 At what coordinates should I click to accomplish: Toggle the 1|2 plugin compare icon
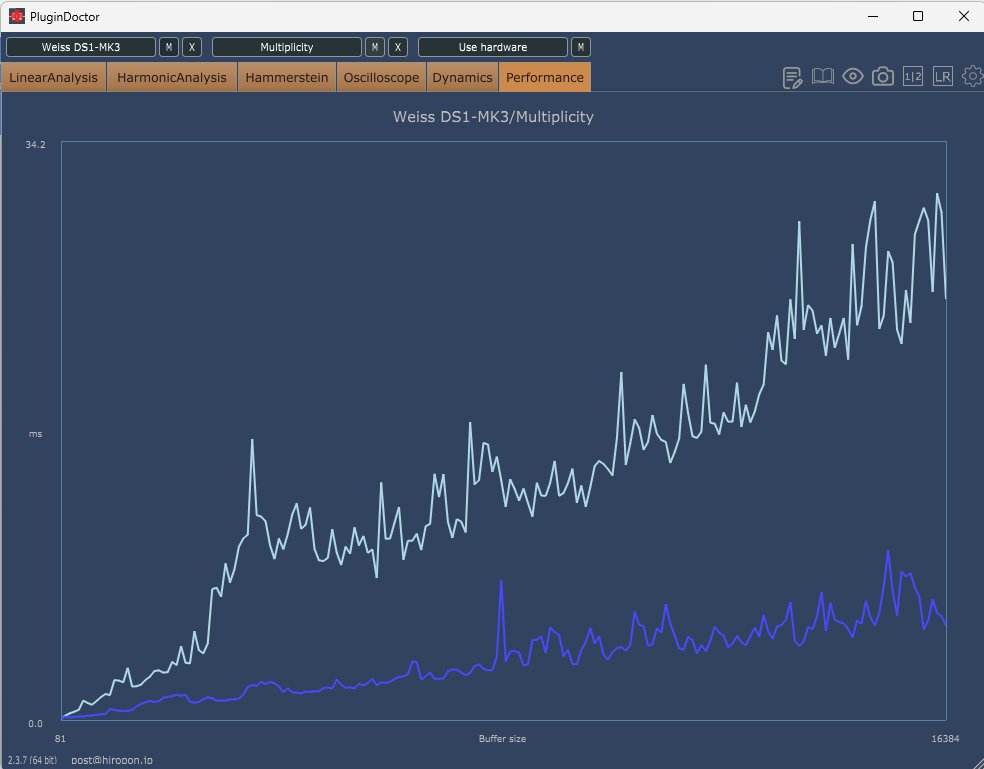(912, 77)
